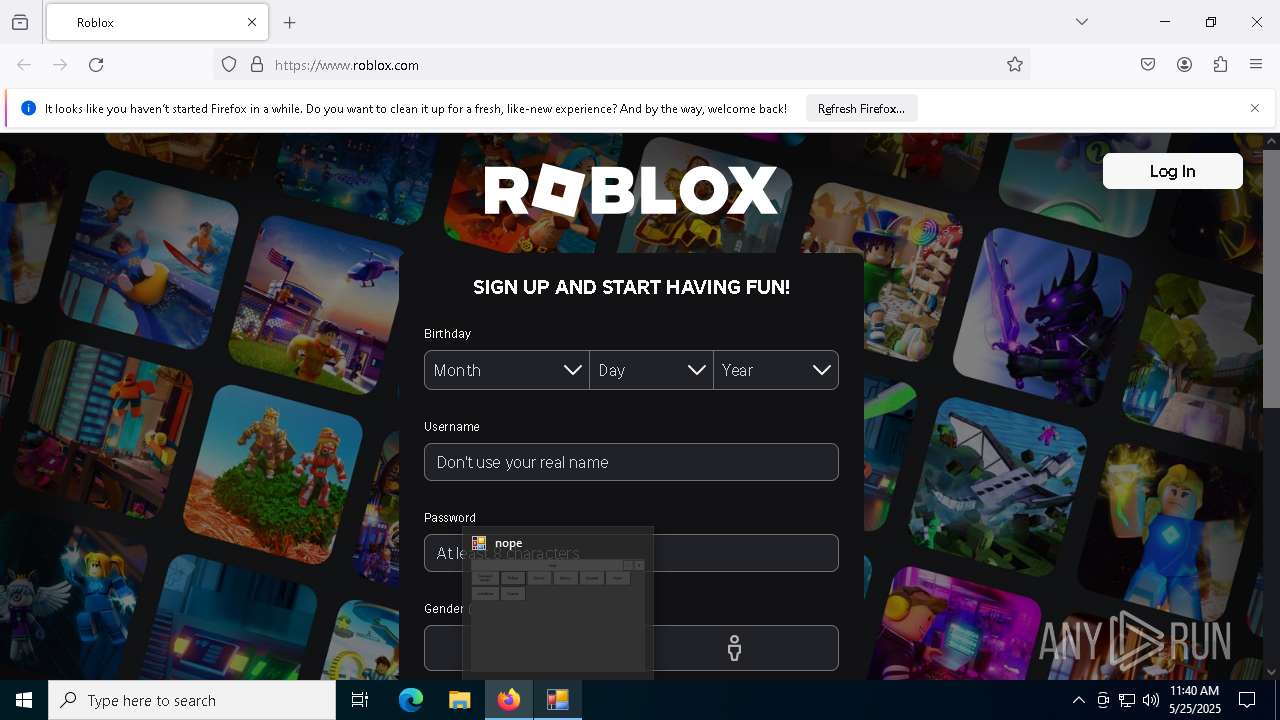This screenshot has height=720, width=1280.
Task: Reload the current page
Action: click(96, 65)
